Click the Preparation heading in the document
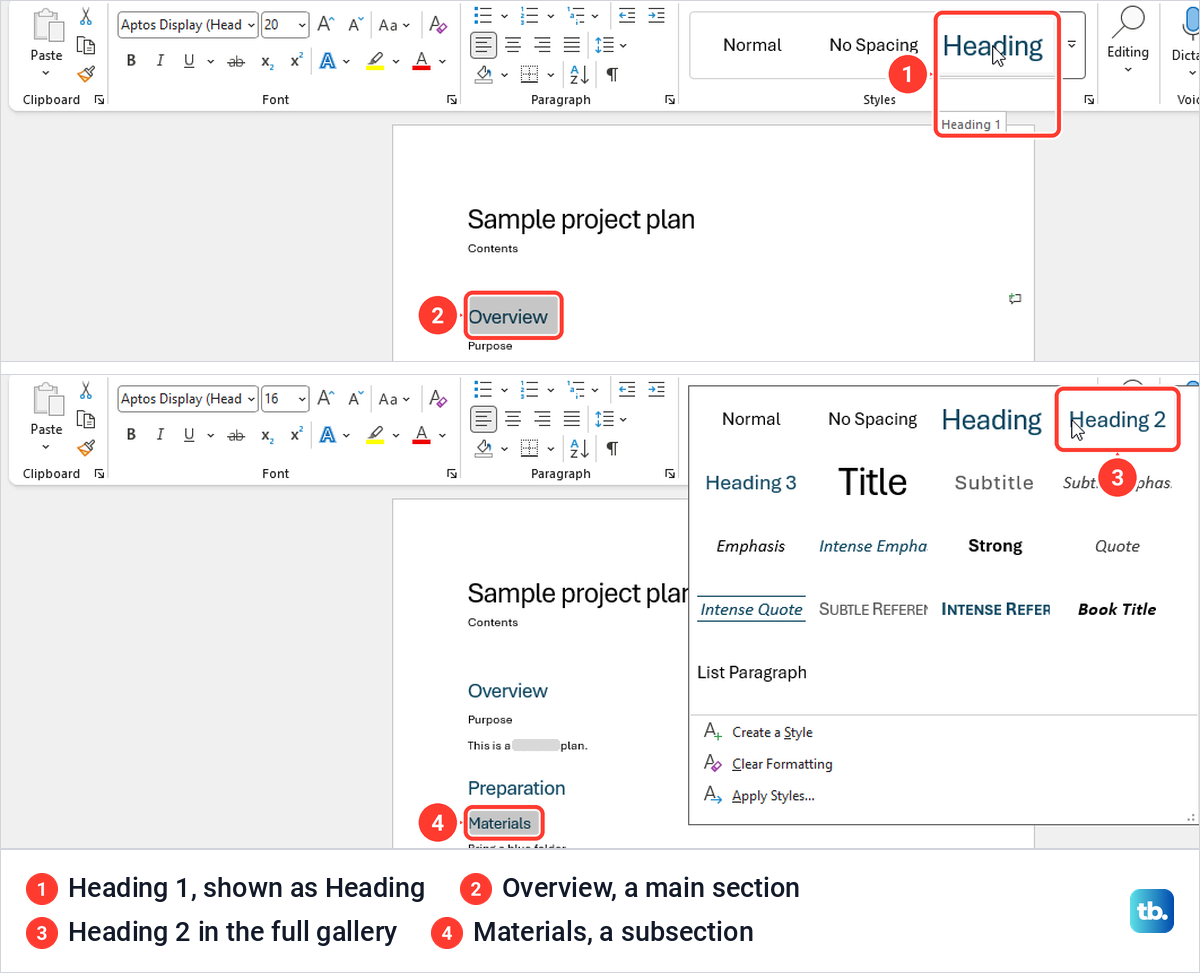 pyautogui.click(x=516, y=788)
